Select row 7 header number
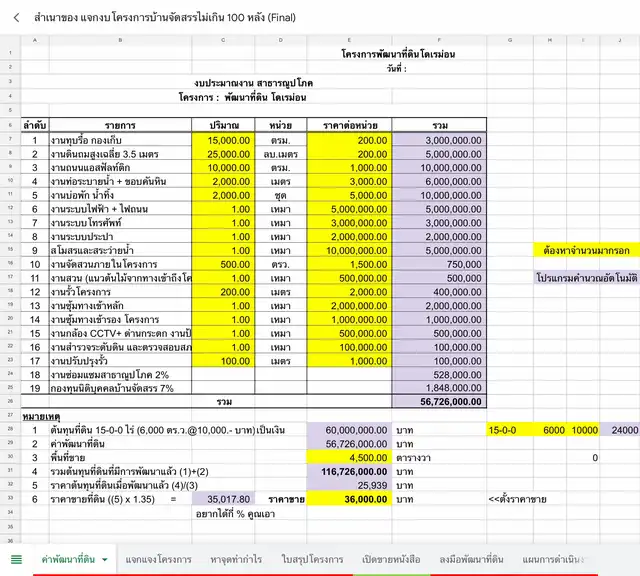Screen dimensions: 640x576 pos(10,141)
